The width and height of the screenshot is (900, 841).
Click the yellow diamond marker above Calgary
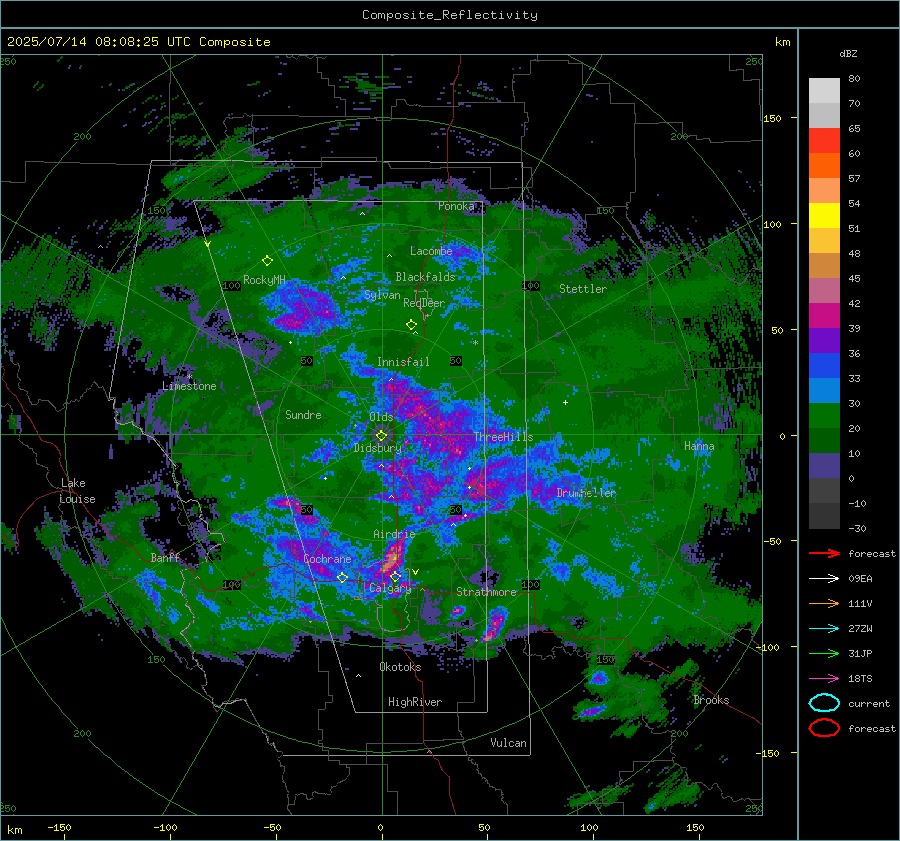395,576
